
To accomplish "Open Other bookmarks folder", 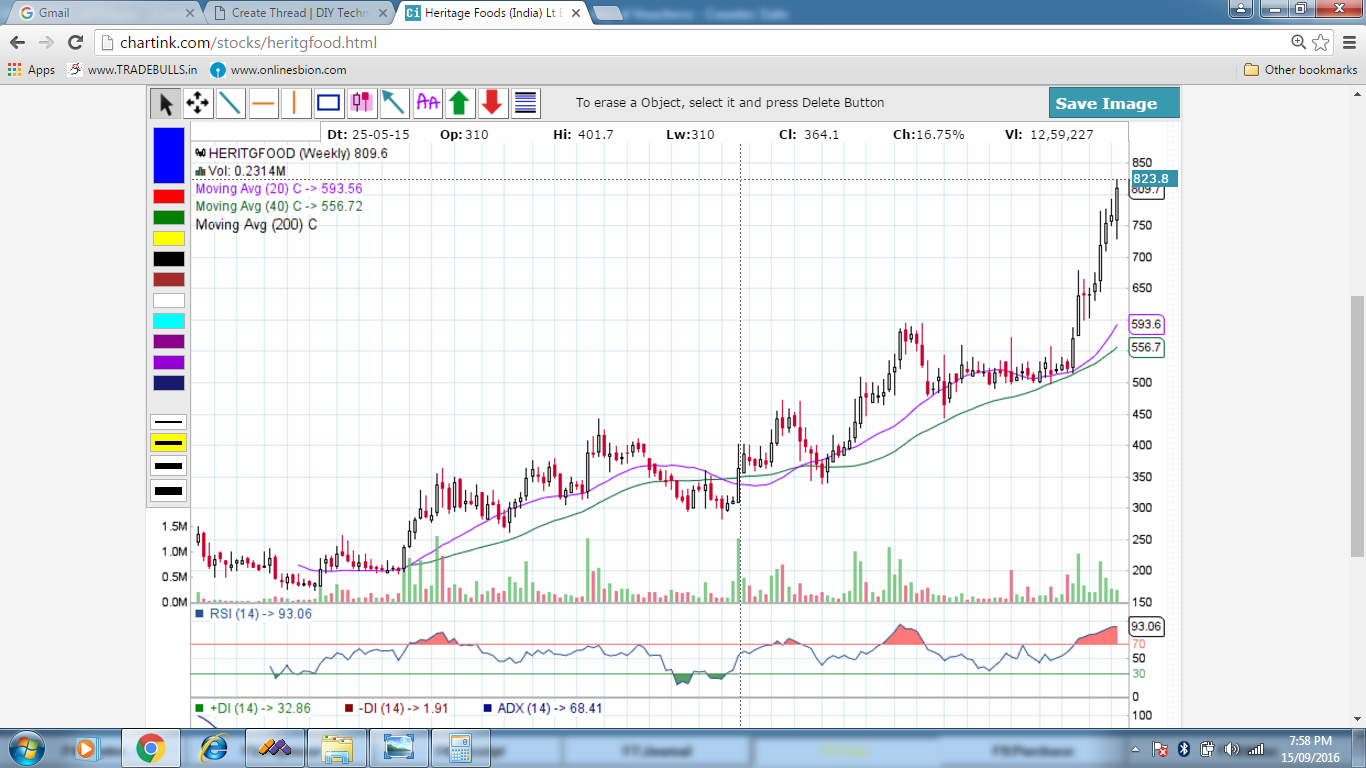I will tap(1300, 70).
